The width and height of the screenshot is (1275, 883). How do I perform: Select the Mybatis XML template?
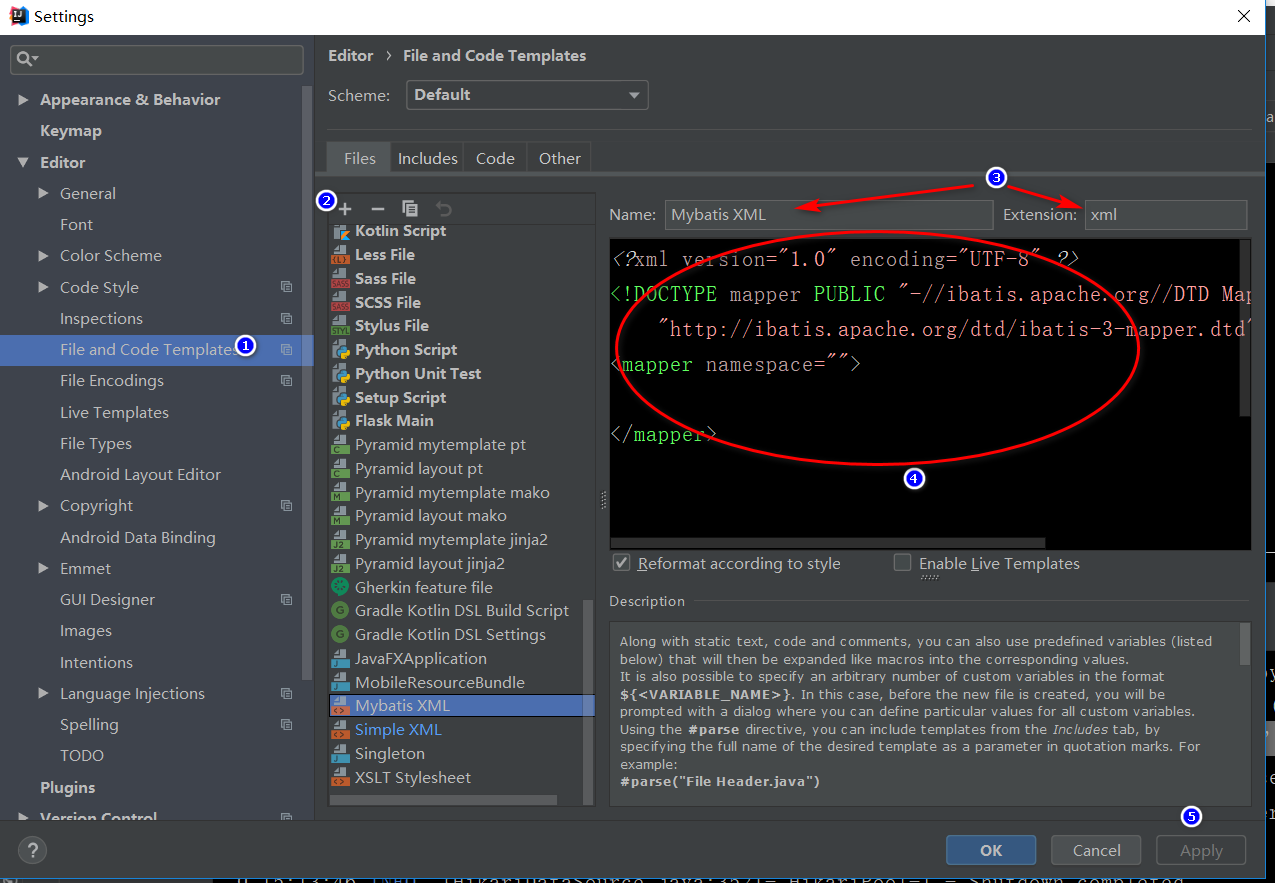(461, 706)
